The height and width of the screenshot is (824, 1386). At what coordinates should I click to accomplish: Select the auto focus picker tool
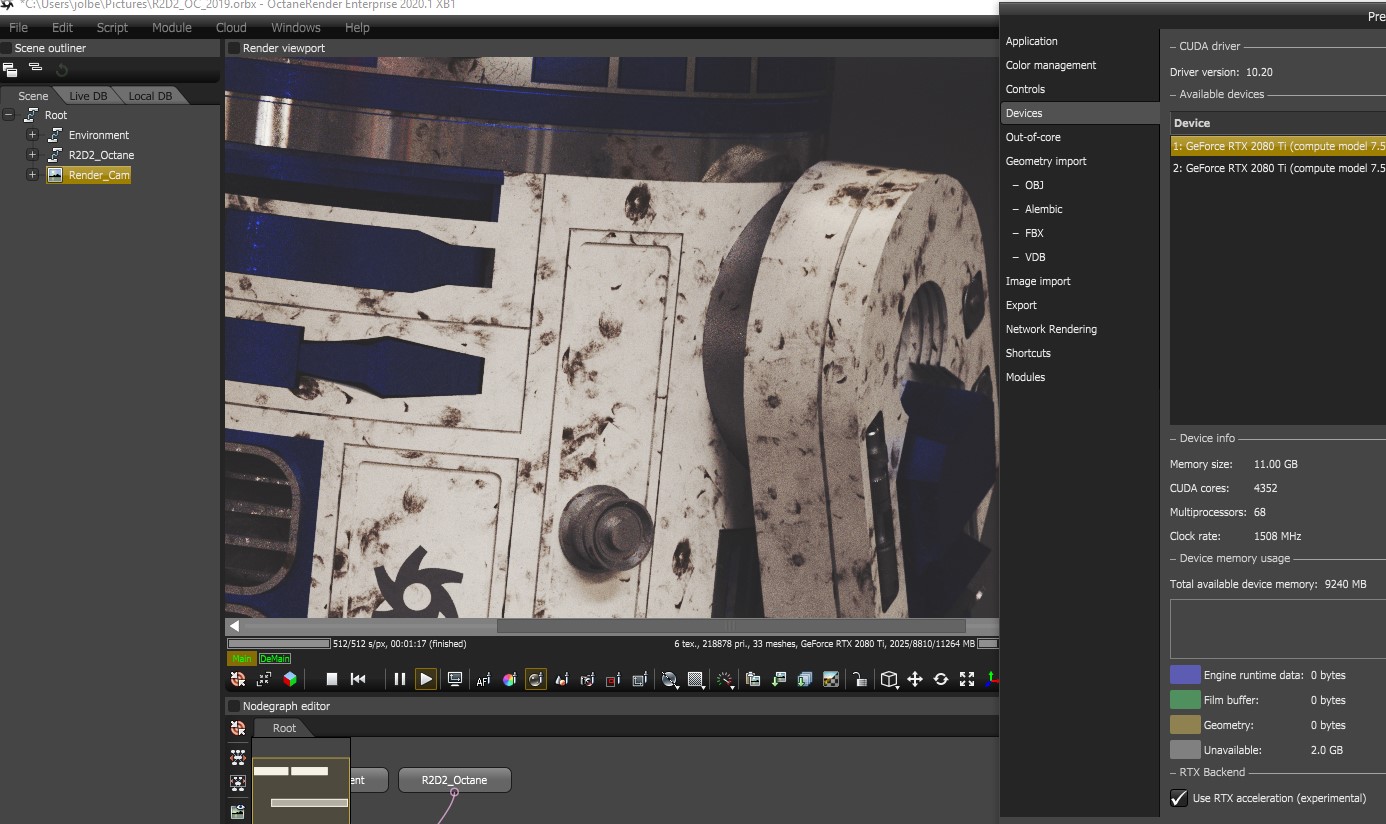pyautogui.click(x=483, y=680)
